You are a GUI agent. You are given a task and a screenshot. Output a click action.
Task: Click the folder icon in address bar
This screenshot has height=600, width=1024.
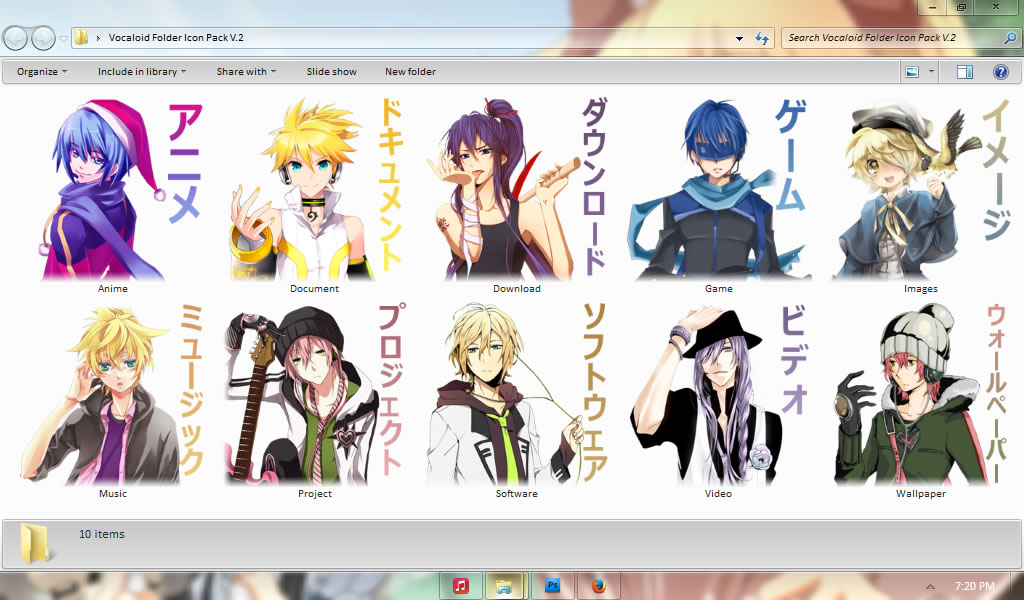click(x=81, y=37)
